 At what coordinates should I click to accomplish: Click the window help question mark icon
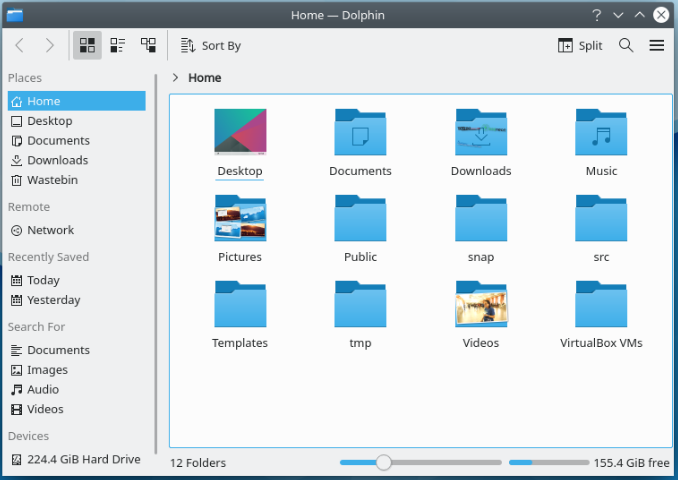coord(597,15)
